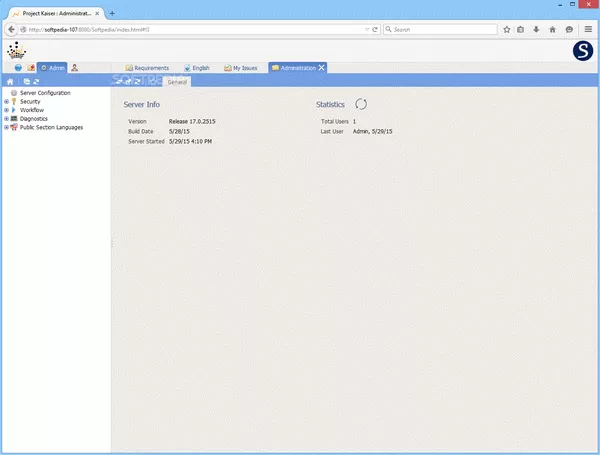Open the browser downloads arrow
The height and width of the screenshot is (455, 600).
(x=536, y=29)
